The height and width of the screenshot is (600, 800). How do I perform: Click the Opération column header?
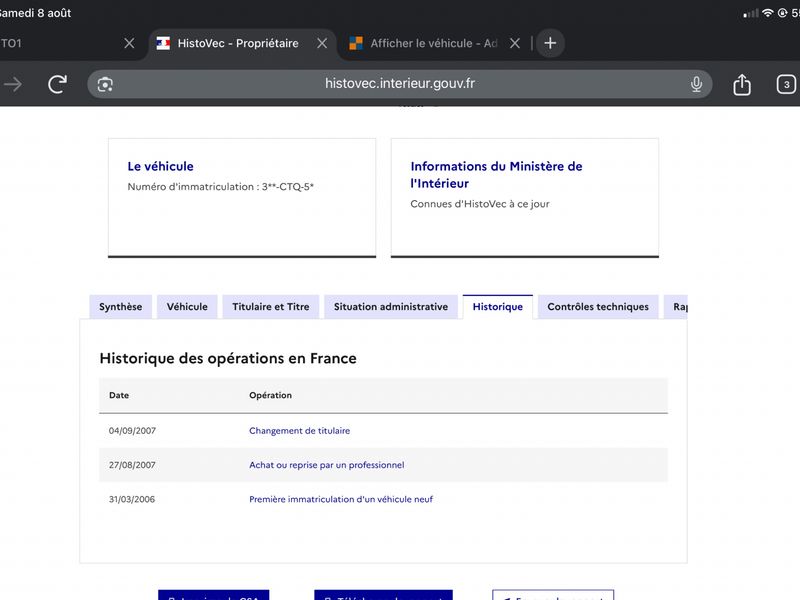(270, 395)
